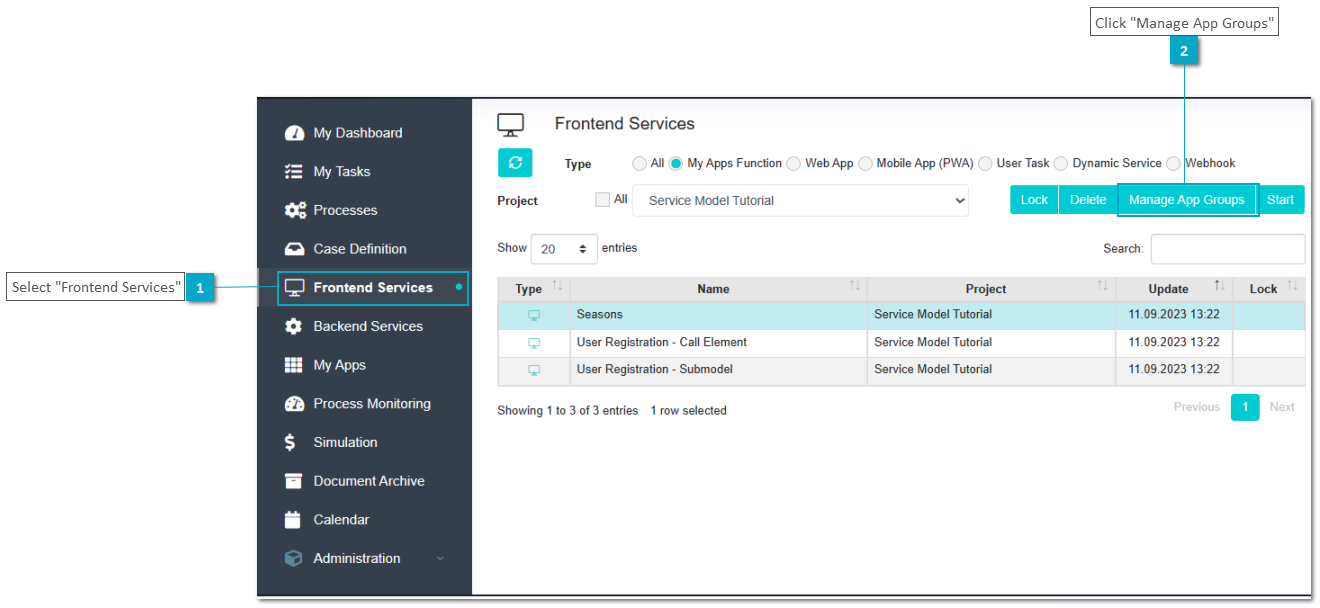Image resolution: width=1320 pixels, height=608 pixels.
Task: Select the User Task radio button
Action: pyautogui.click(x=985, y=163)
